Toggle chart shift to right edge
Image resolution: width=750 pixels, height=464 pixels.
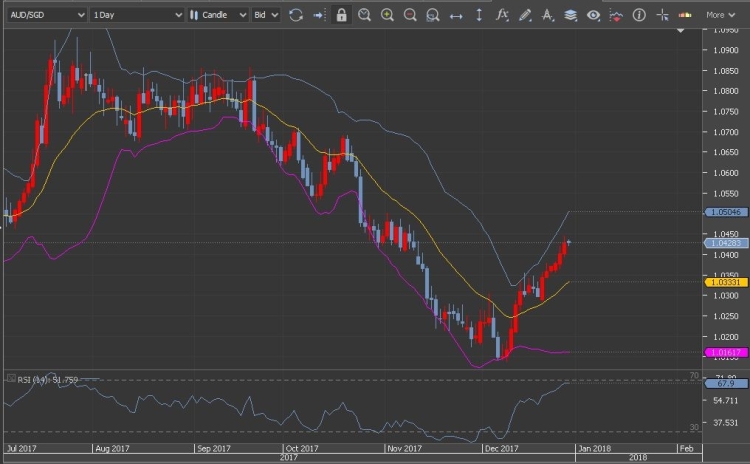[318, 15]
